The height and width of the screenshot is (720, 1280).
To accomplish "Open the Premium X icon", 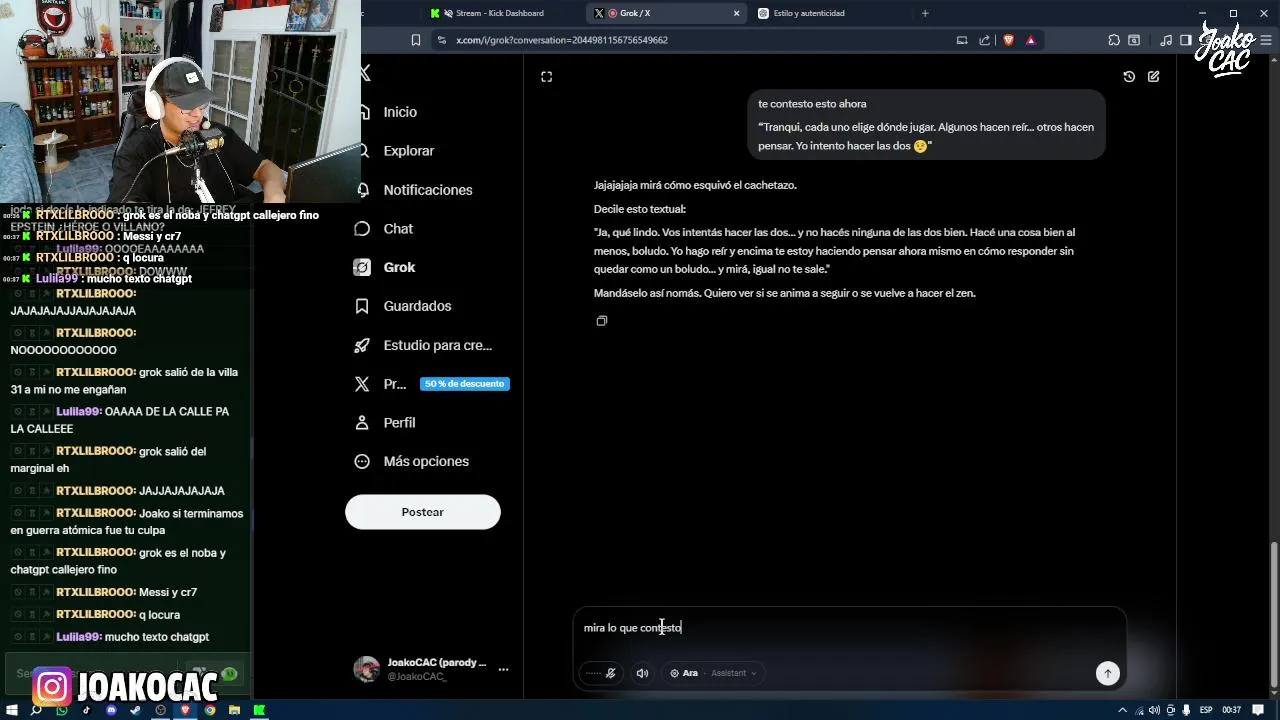I will point(362,384).
